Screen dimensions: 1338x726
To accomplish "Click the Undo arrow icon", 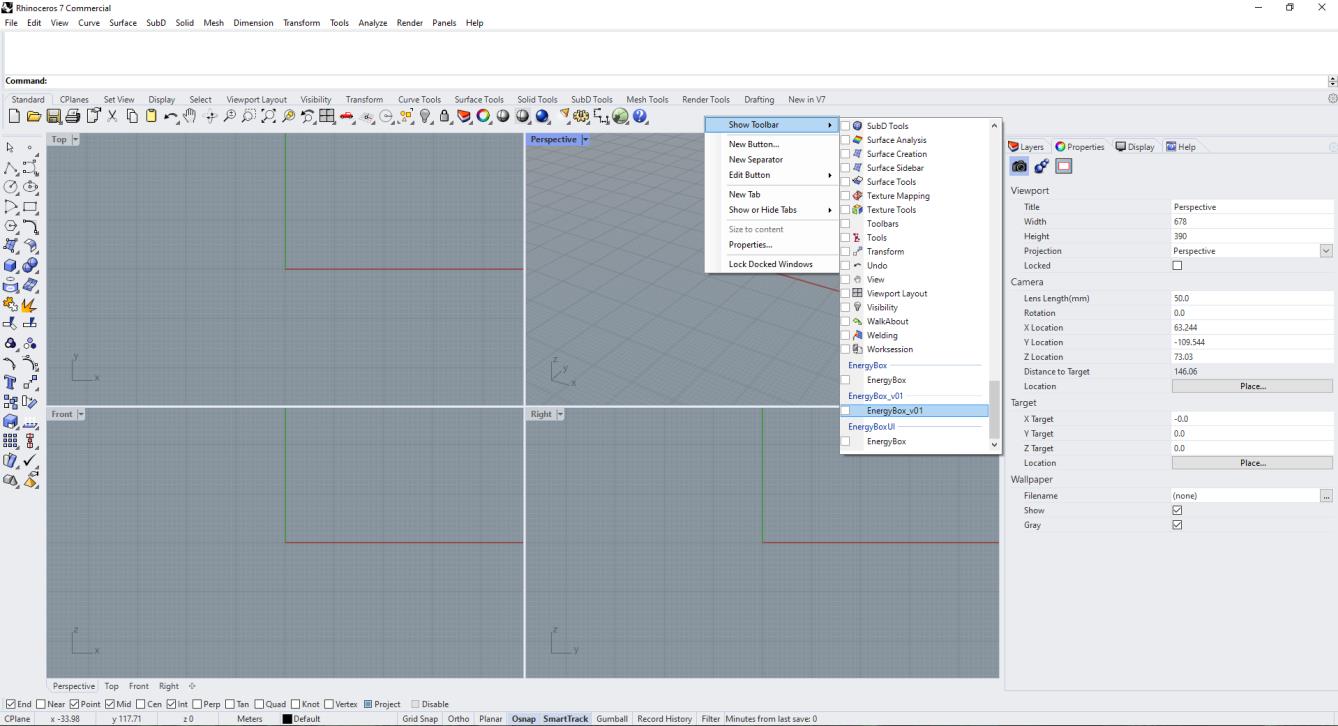I will click(171, 117).
